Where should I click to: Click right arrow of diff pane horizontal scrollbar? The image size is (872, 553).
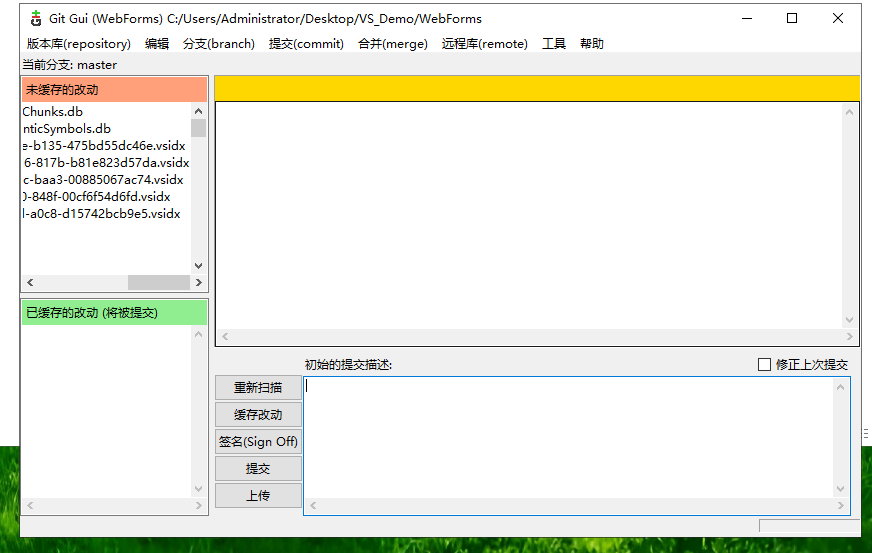coord(849,337)
